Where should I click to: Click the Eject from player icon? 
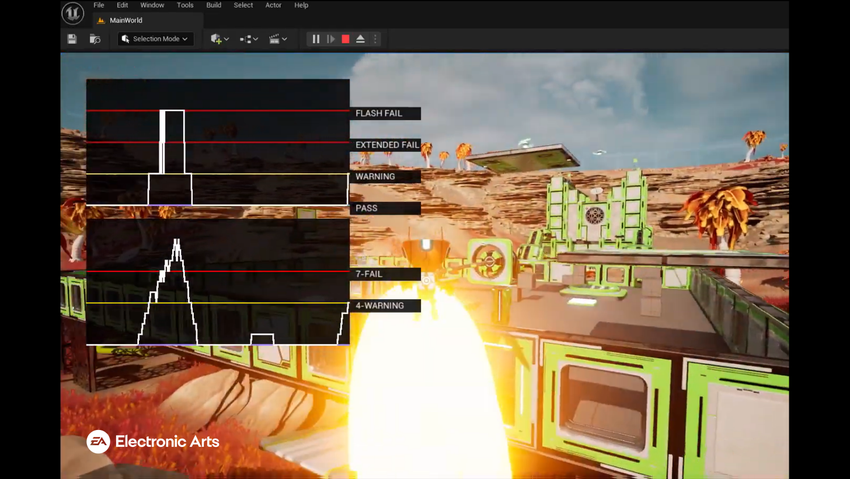click(360, 39)
